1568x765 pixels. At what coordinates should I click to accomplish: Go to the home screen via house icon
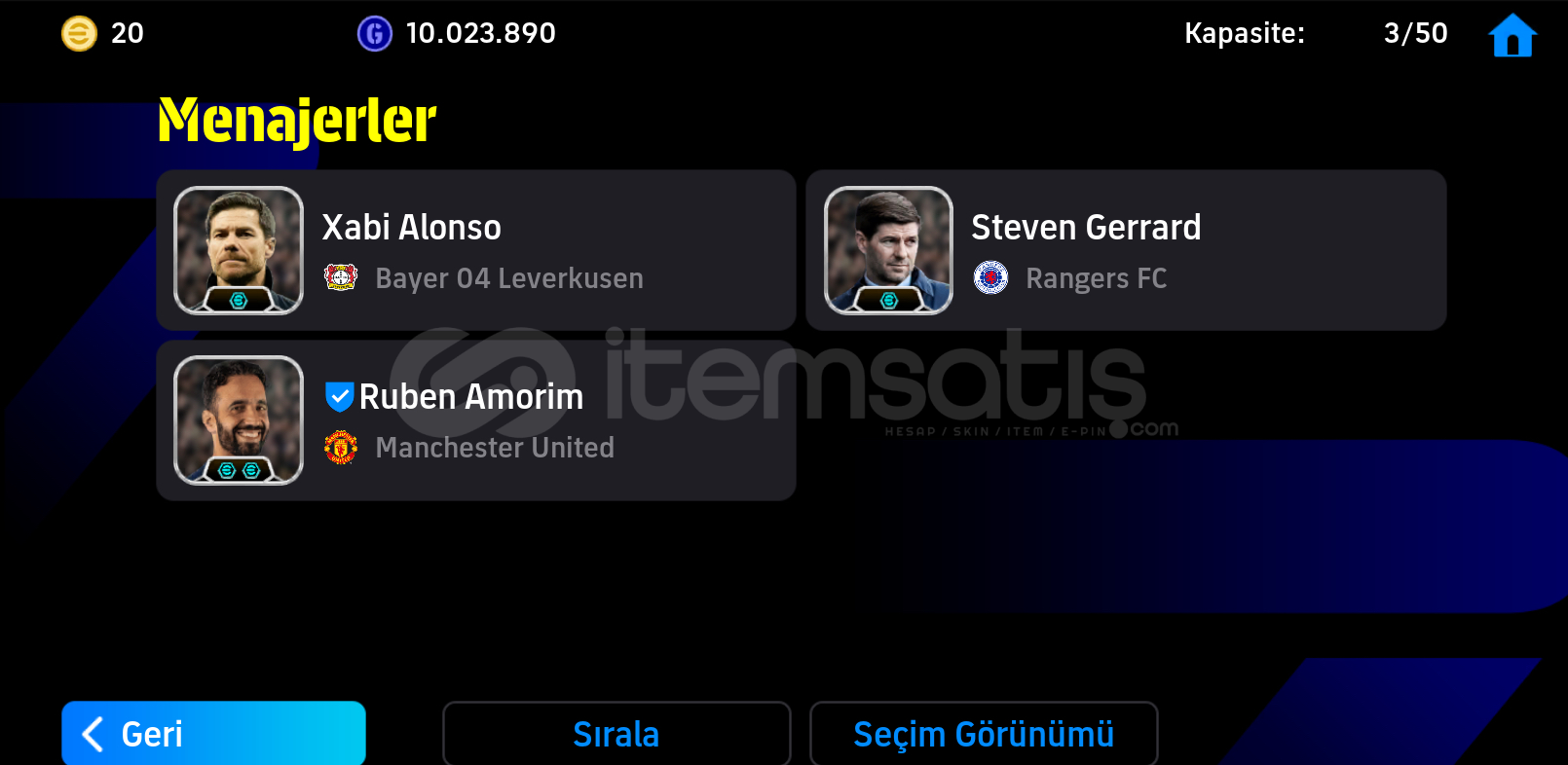(1512, 35)
